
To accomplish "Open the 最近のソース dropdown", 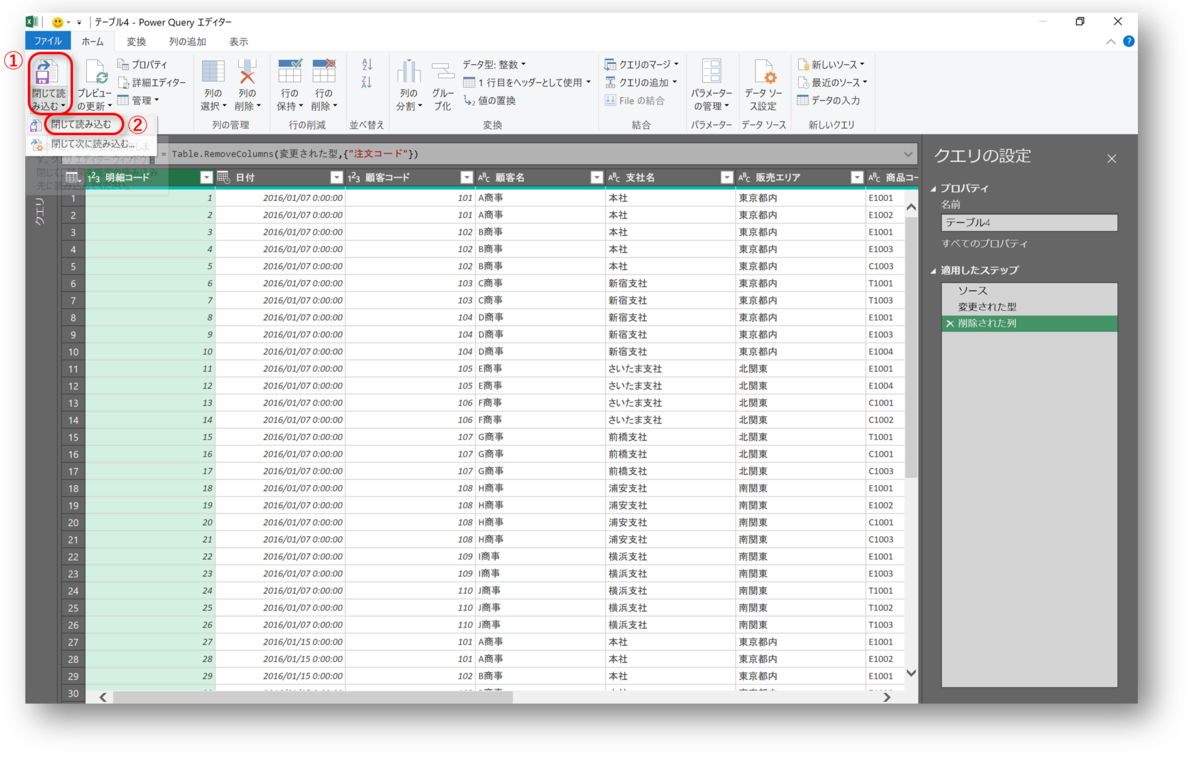I will pyautogui.click(x=832, y=83).
